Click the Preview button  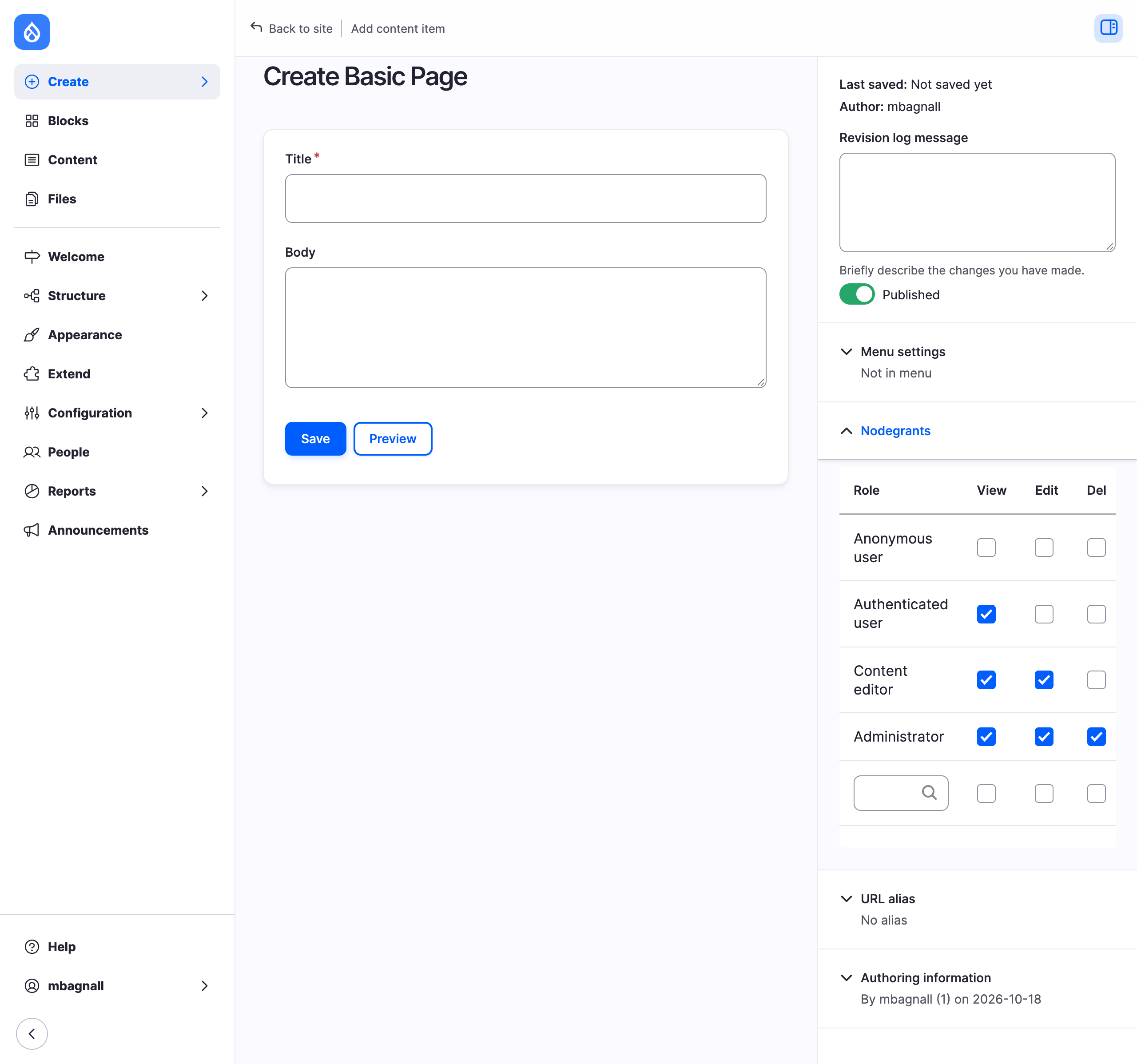coord(392,438)
